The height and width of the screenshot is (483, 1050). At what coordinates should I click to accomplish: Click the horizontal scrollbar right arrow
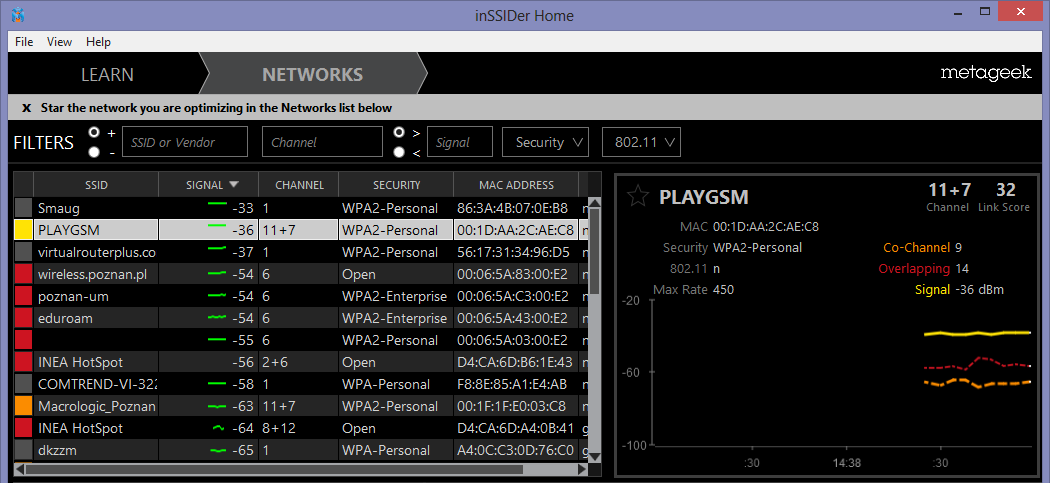(x=582, y=469)
